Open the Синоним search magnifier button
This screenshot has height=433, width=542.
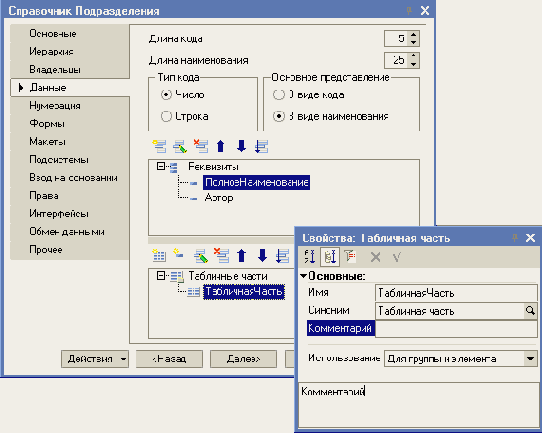530,311
